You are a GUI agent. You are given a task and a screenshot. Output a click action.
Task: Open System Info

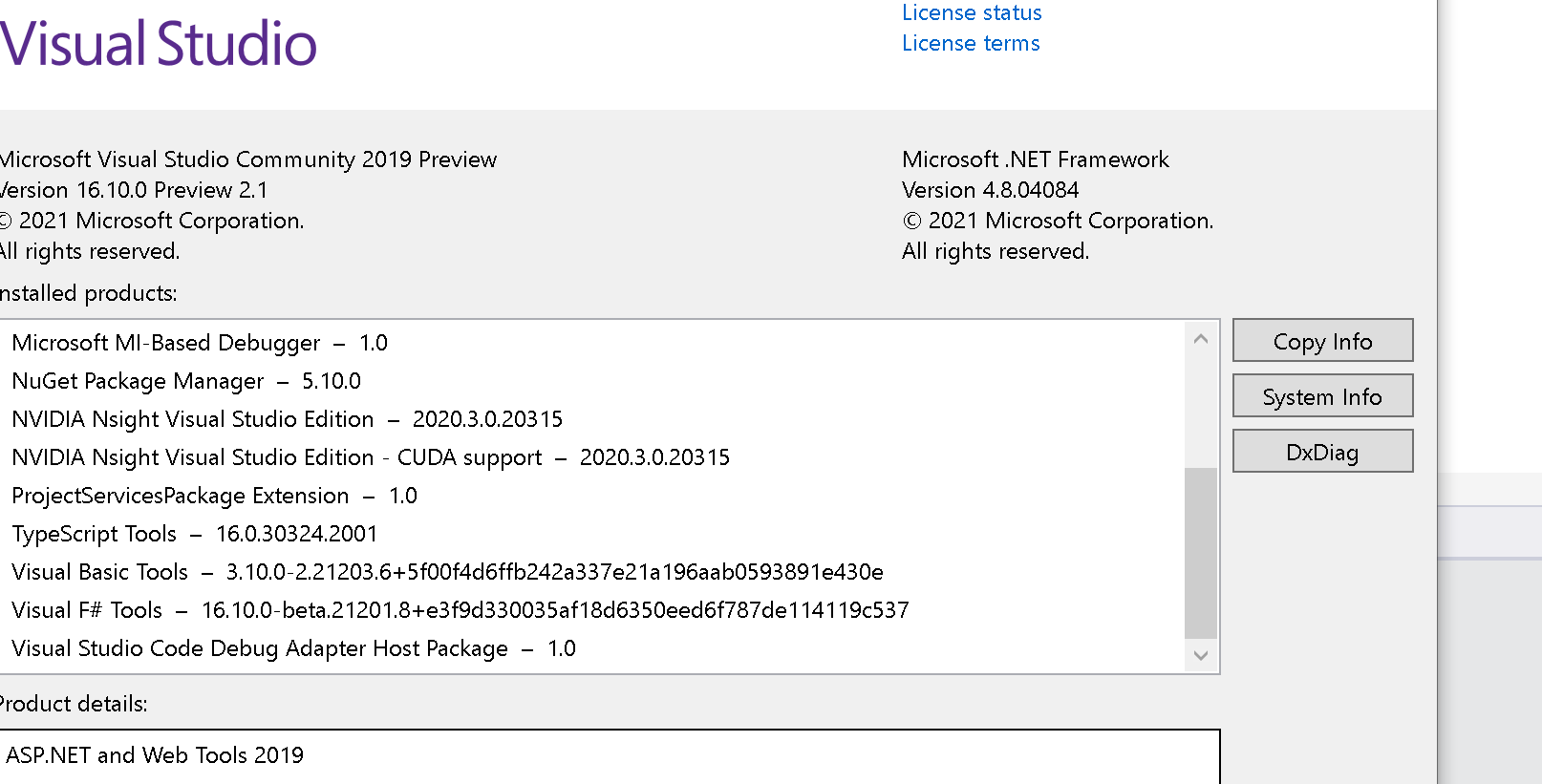click(x=1322, y=395)
